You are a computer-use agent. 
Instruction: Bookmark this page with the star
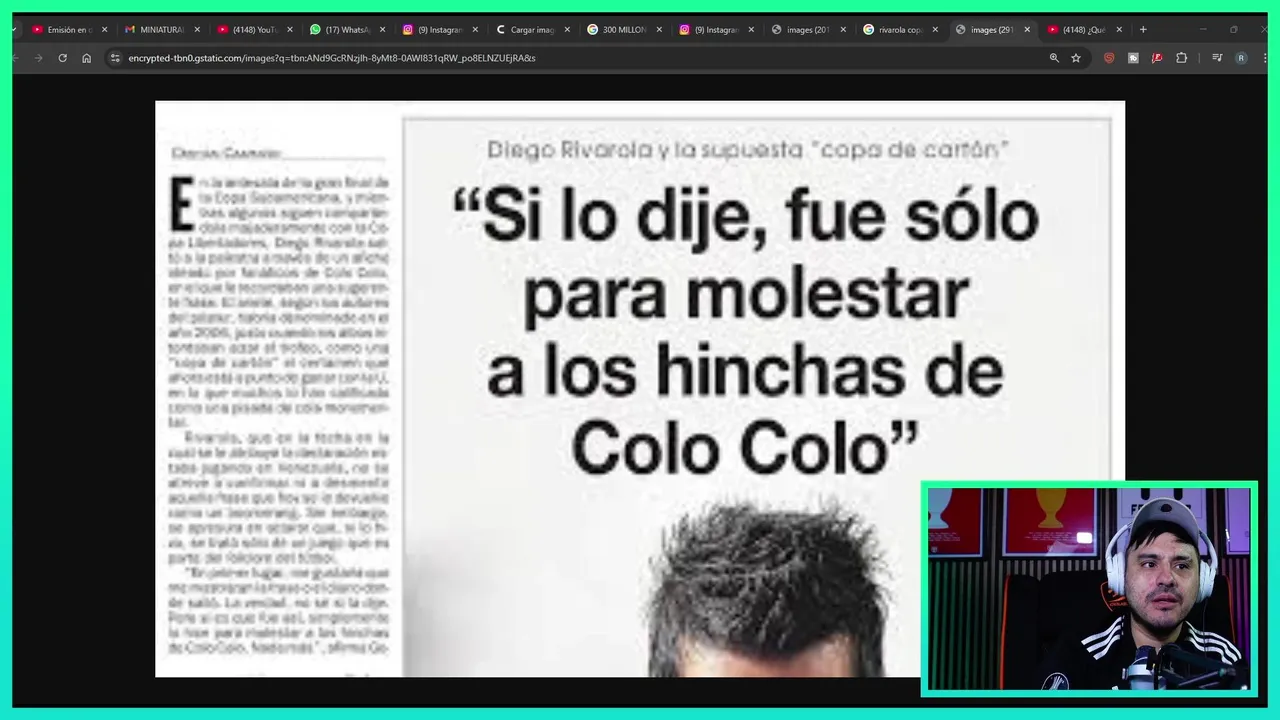[x=1076, y=58]
